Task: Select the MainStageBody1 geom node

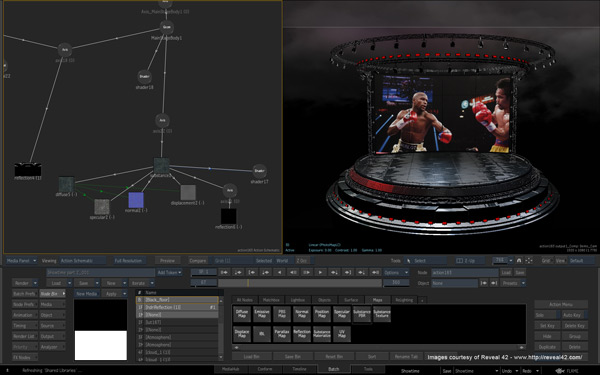Action: (x=166, y=27)
